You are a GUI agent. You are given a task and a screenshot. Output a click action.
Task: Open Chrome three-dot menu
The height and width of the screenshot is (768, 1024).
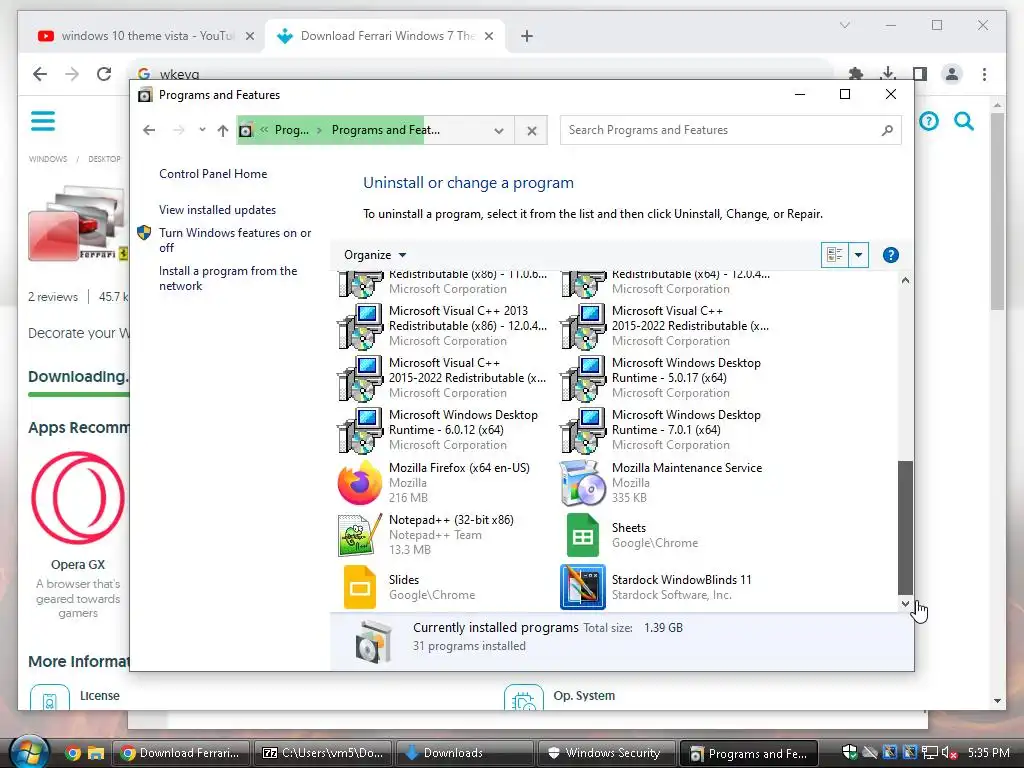(984, 74)
